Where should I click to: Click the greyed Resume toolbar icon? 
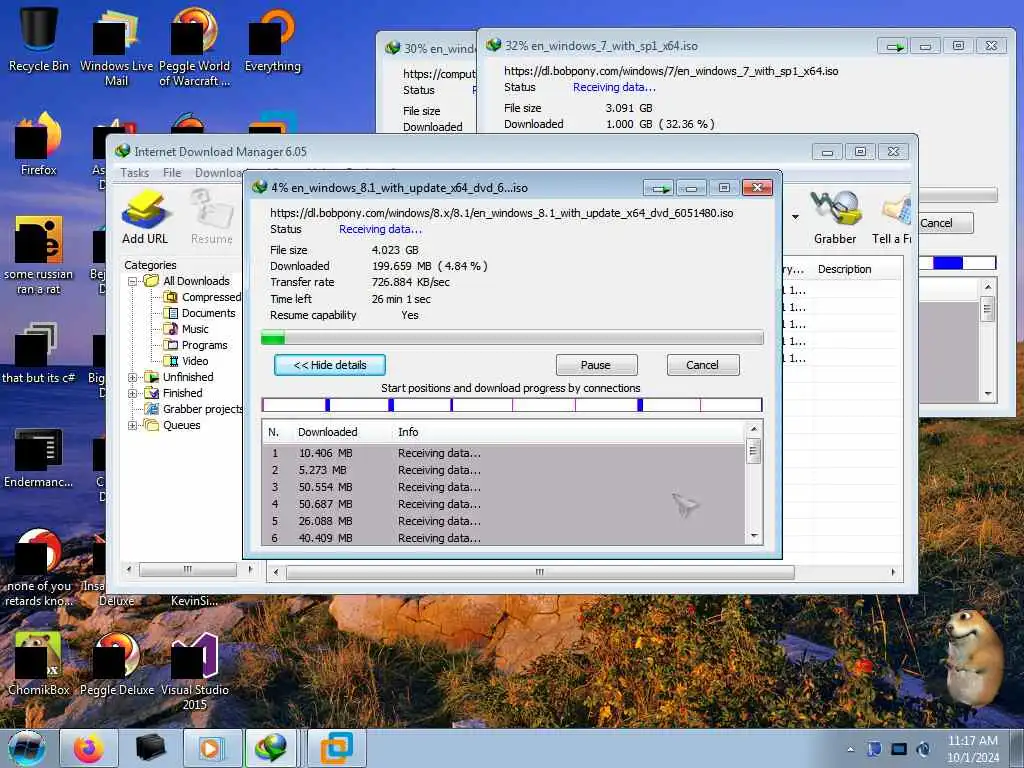212,217
